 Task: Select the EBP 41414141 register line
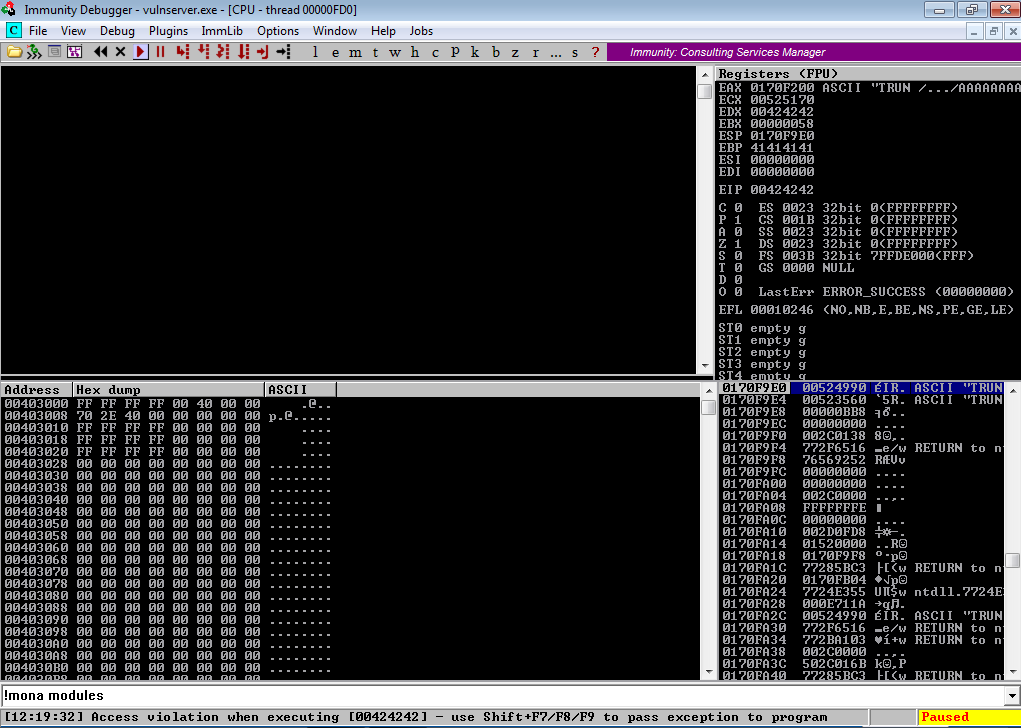coord(766,147)
